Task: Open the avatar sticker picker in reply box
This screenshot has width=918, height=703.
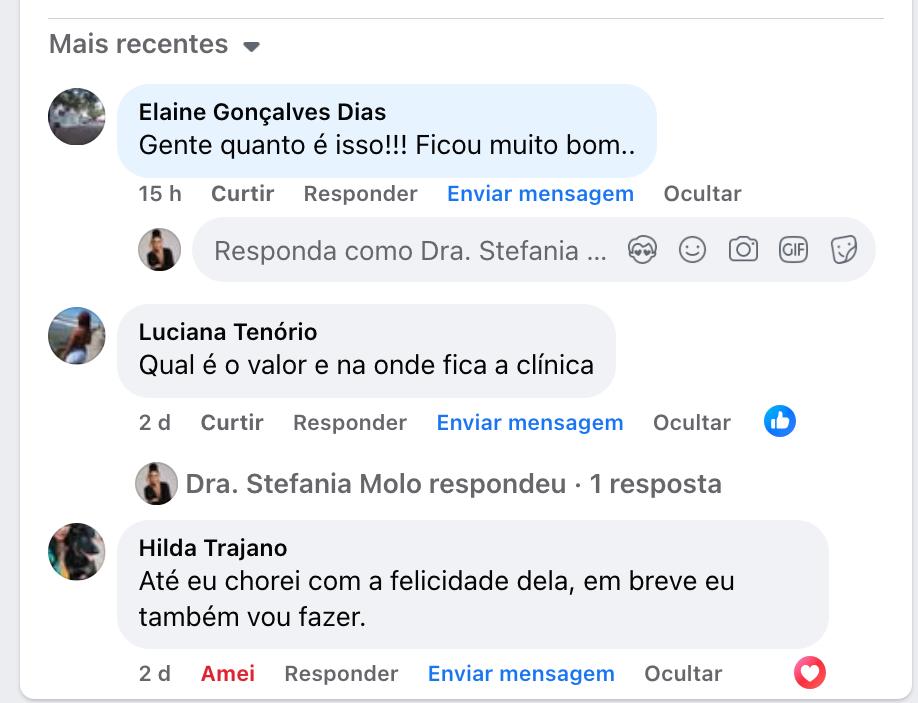Action: pos(642,250)
